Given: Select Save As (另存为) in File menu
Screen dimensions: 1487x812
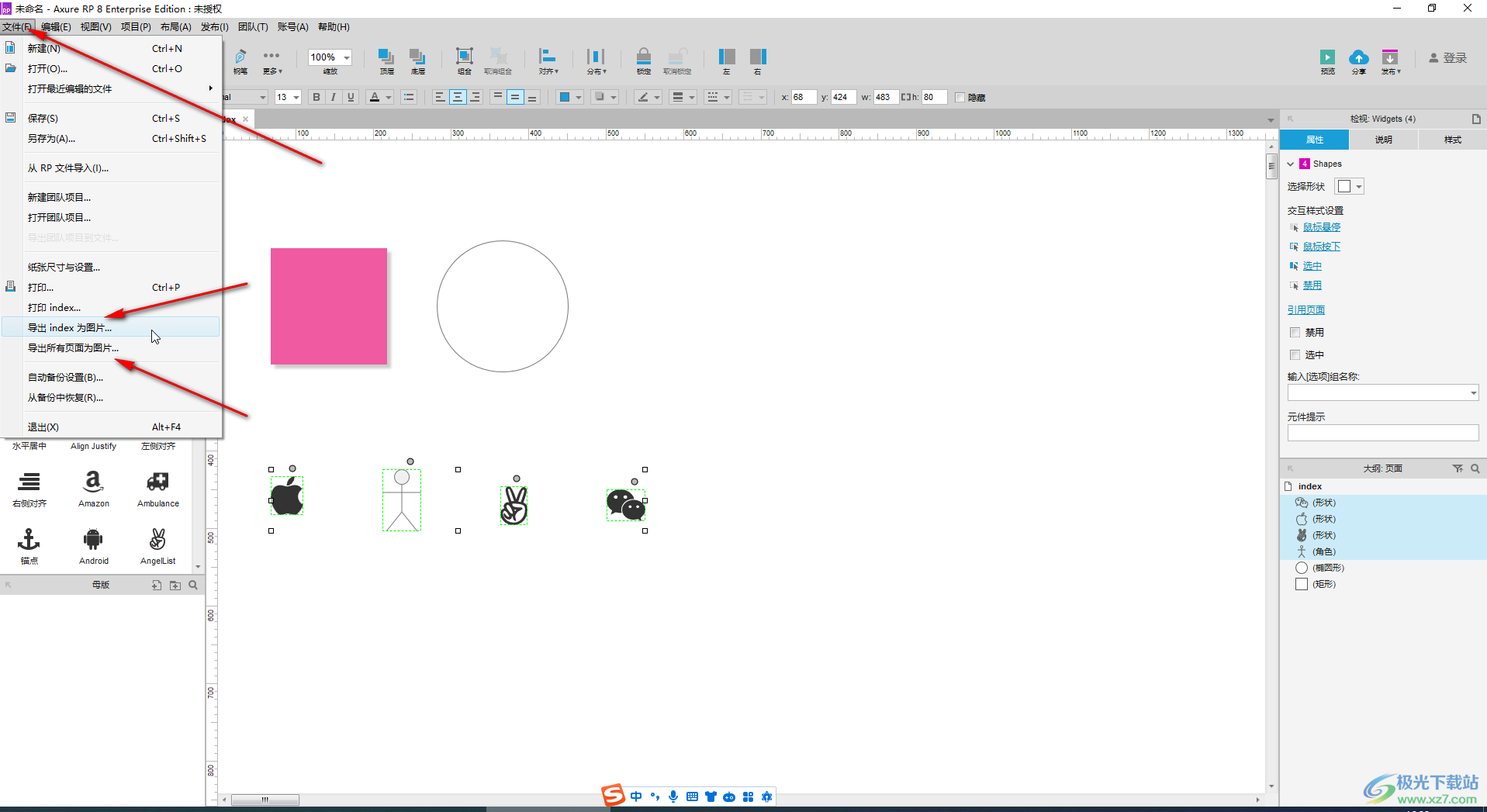Looking at the screenshot, I should pyautogui.click(x=111, y=138).
